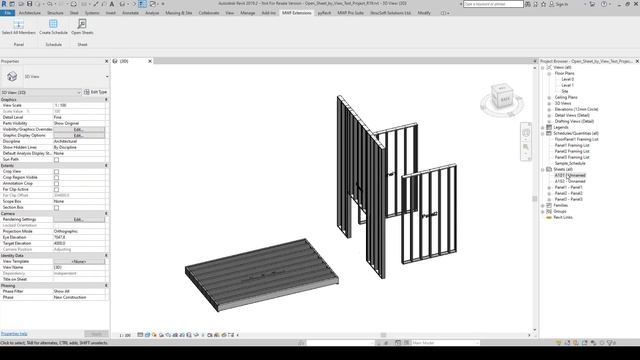Close the Project Browser panel
The width and height of the screenshot is (640, 360).
637,61
